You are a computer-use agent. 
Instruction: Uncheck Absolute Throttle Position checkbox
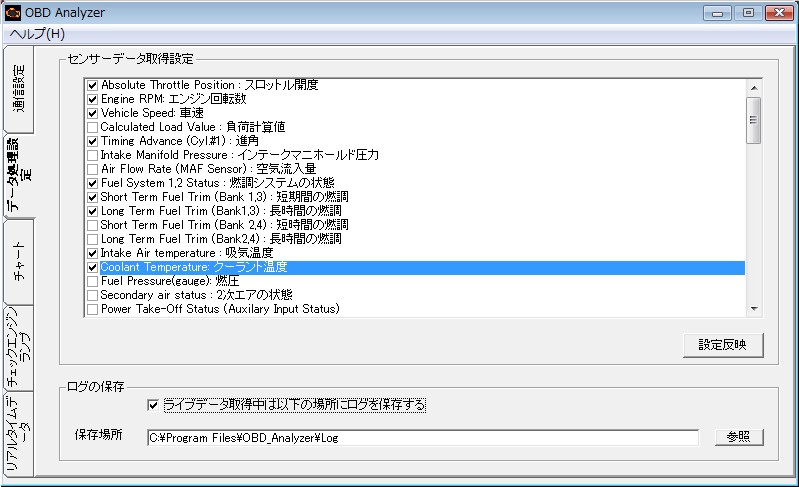[92, 85]
